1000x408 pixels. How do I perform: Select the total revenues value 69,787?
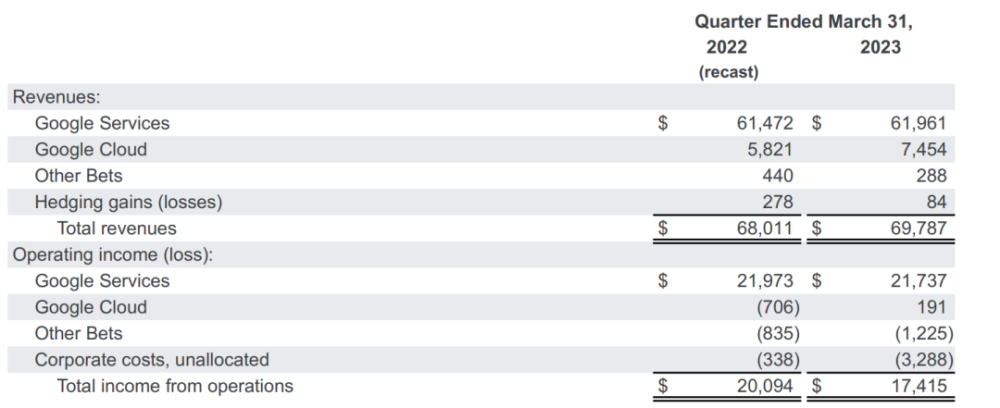[x=917, y=228]
